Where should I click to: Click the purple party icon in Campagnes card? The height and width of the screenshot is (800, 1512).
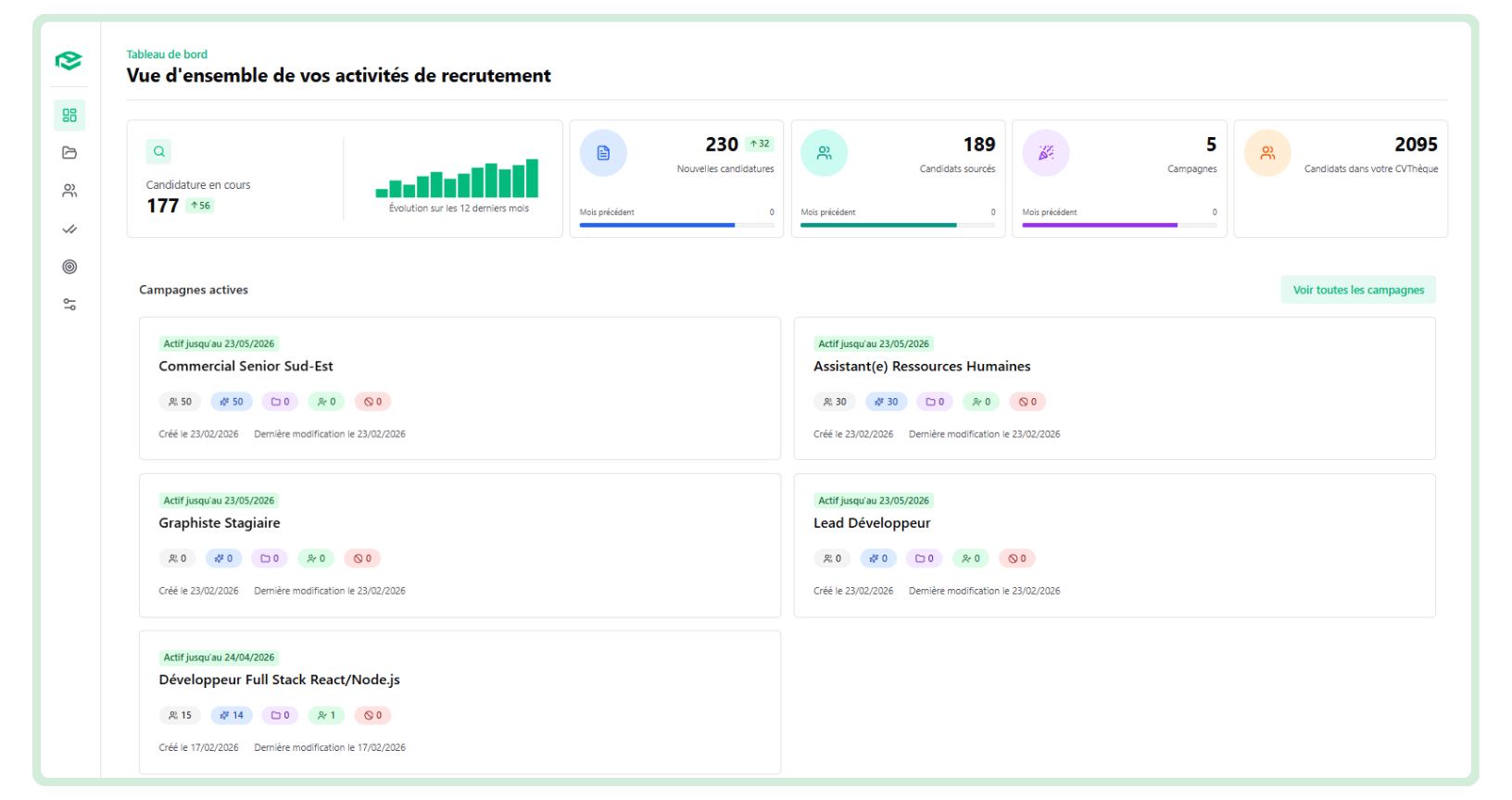coord(1046,153)
